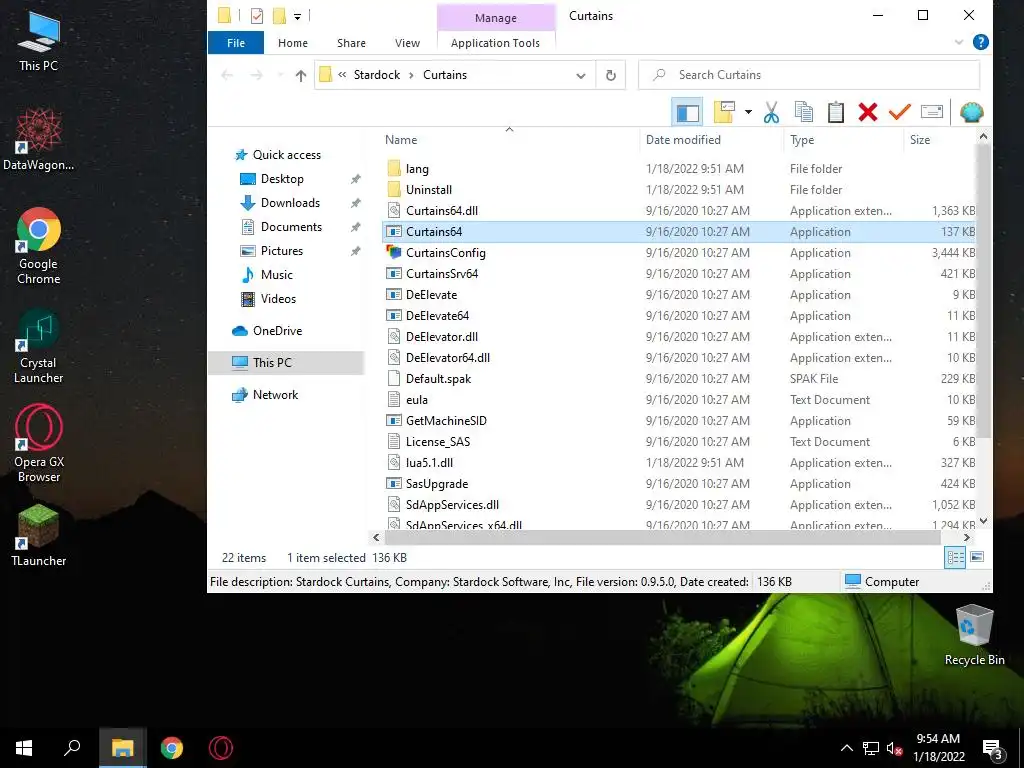Open Videos in the navigation pane

click(278, 299)
